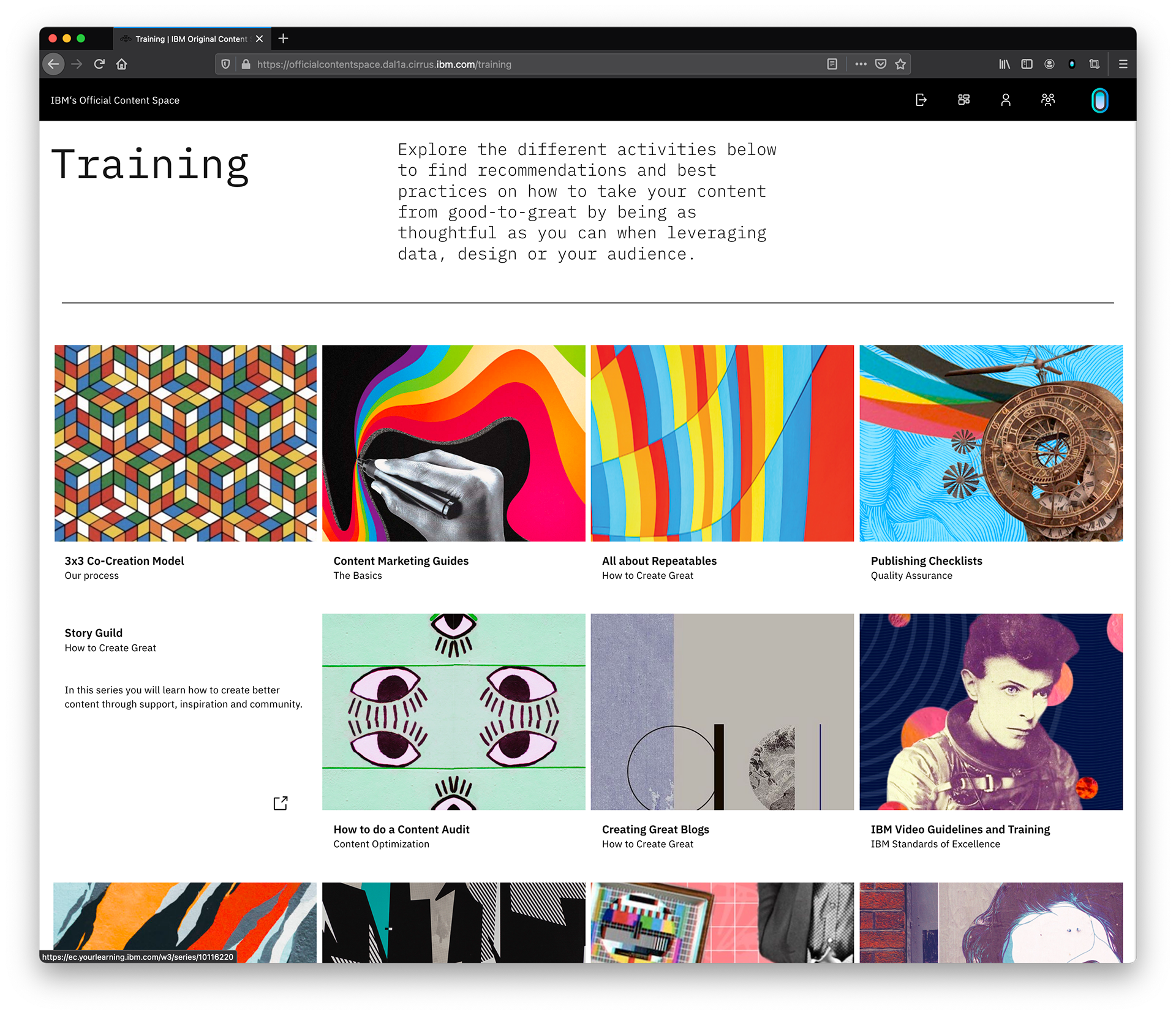Screen dimensions: 1176x1015
Task: Open Story Guild external link icon
Action: pyautogui.click(x=281, y=803)
